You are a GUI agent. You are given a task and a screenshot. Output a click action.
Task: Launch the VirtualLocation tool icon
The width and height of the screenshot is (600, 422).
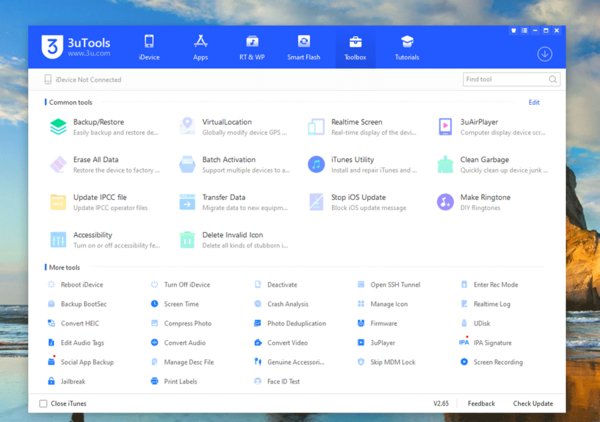(187, 126)
